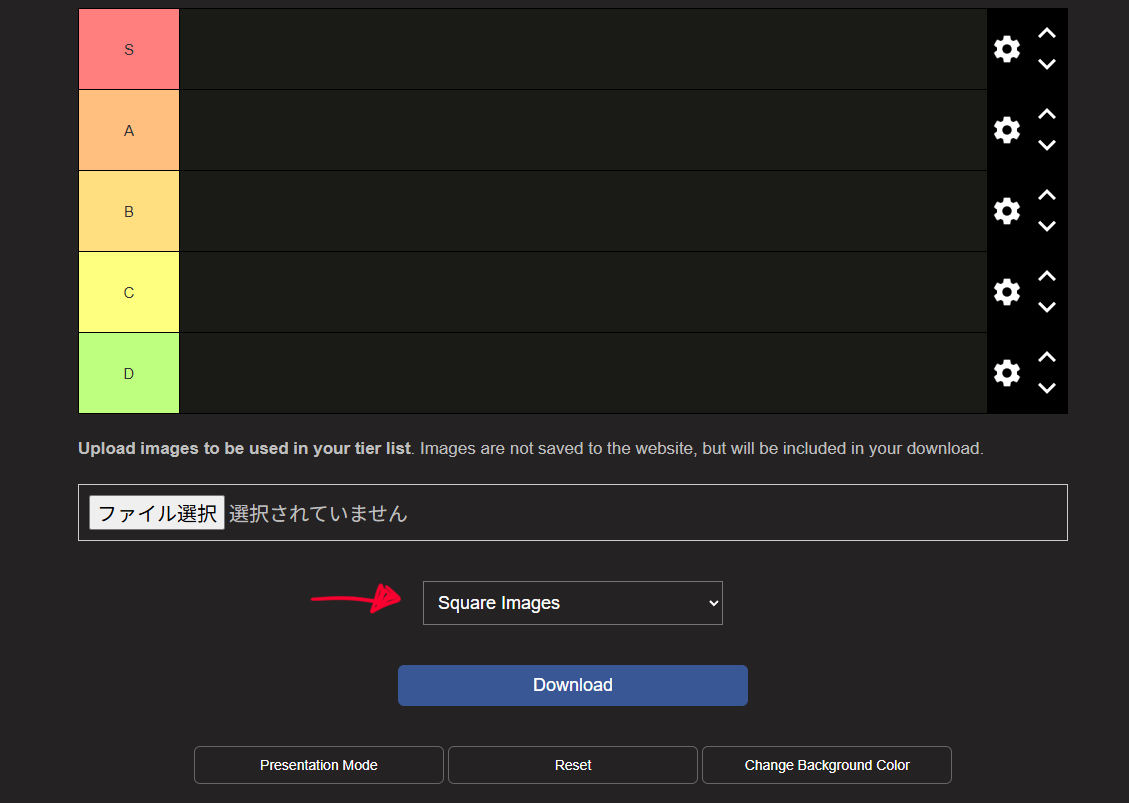
Task: Select the green D tier label
Action: click(129, 373)
